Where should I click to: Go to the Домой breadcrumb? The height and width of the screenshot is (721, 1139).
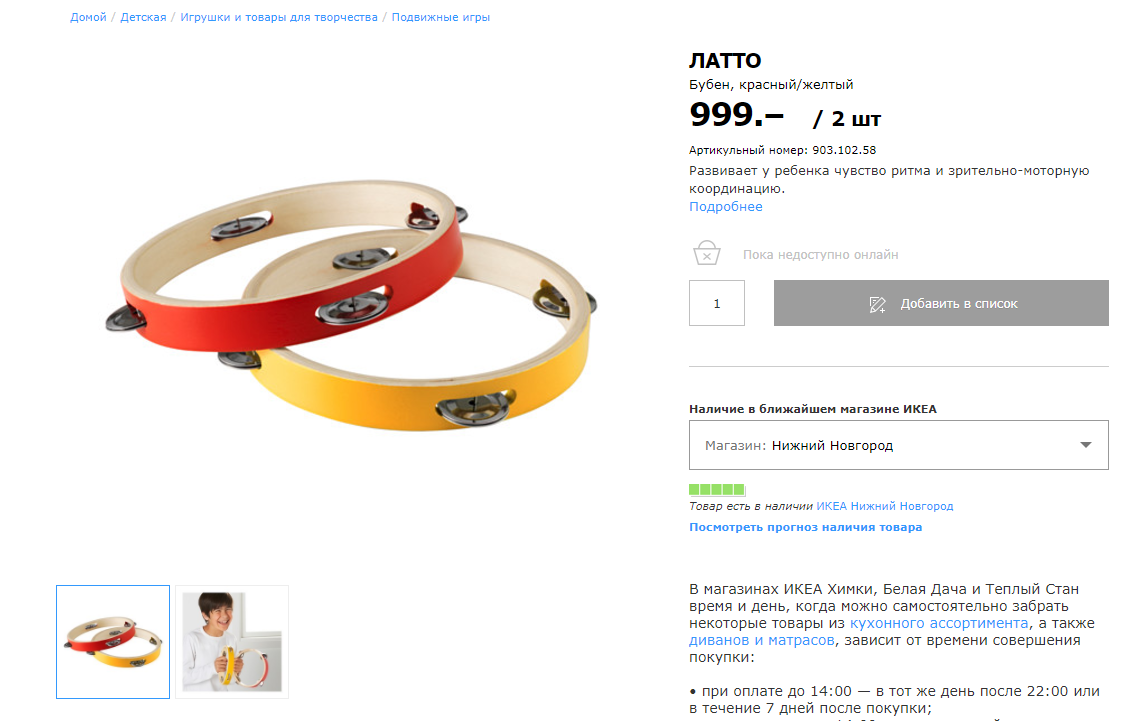(x=88, y=17)
